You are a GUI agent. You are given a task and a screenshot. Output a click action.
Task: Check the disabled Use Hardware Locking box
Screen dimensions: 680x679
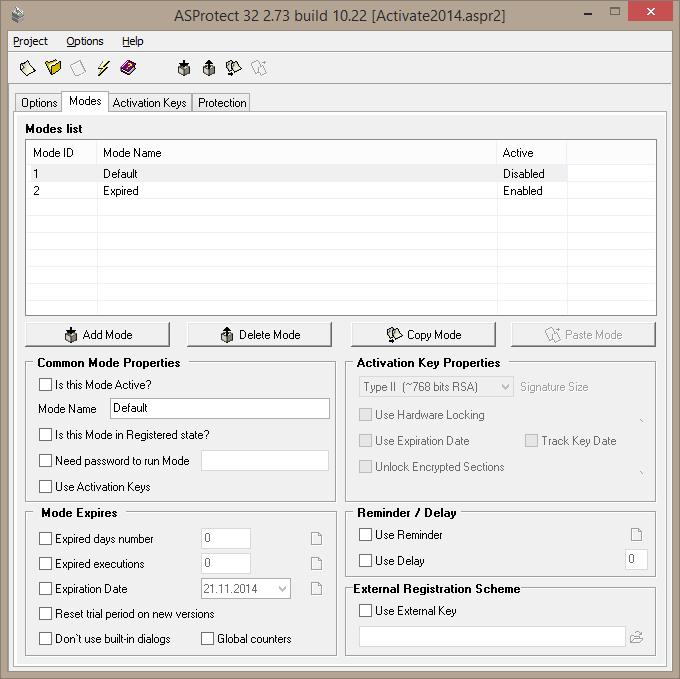[x=365, y=415]
